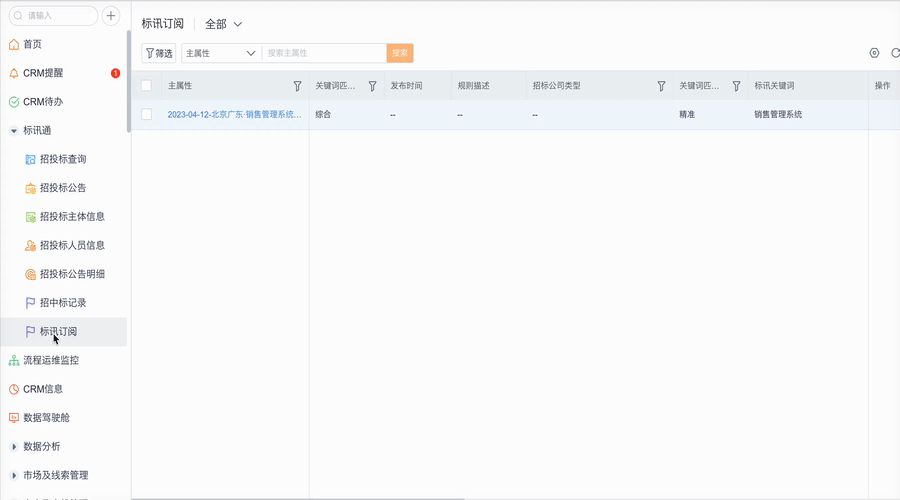Go to 招投标人员信息 menu item

click(72, 245)
